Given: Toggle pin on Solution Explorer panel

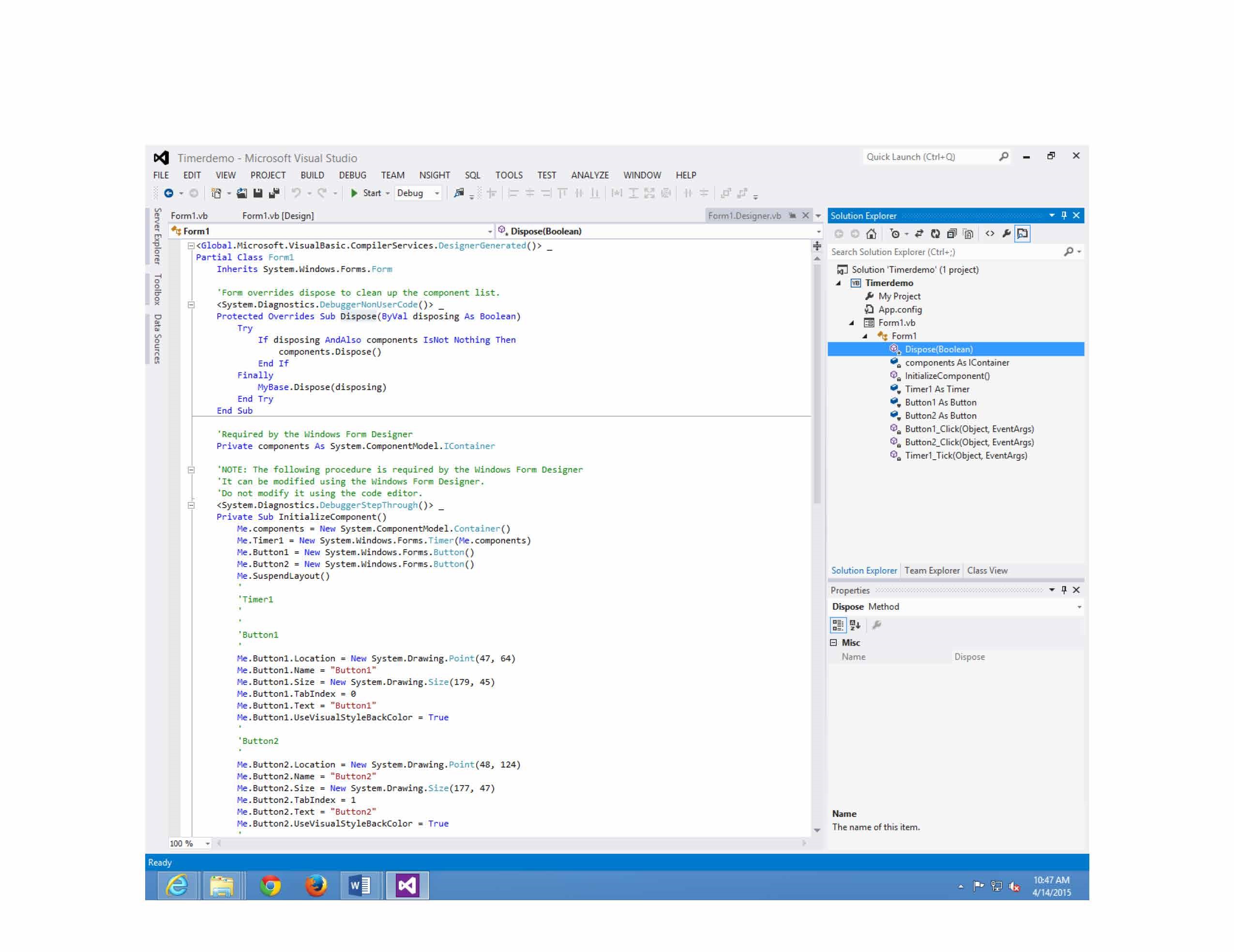Looking at the screenshot, I should point(1064,215).
